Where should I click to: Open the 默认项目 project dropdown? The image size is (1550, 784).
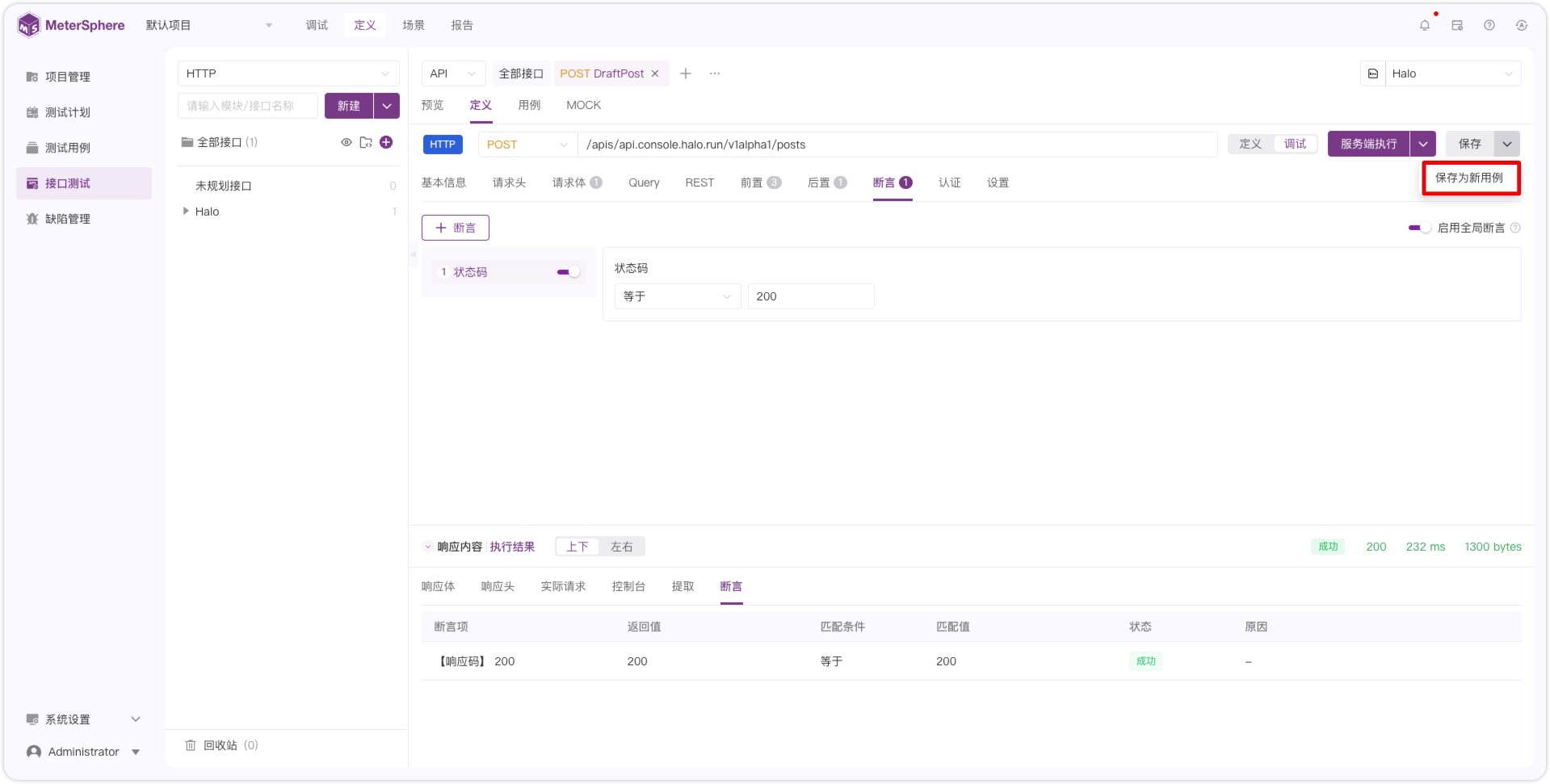coord(209,25)
